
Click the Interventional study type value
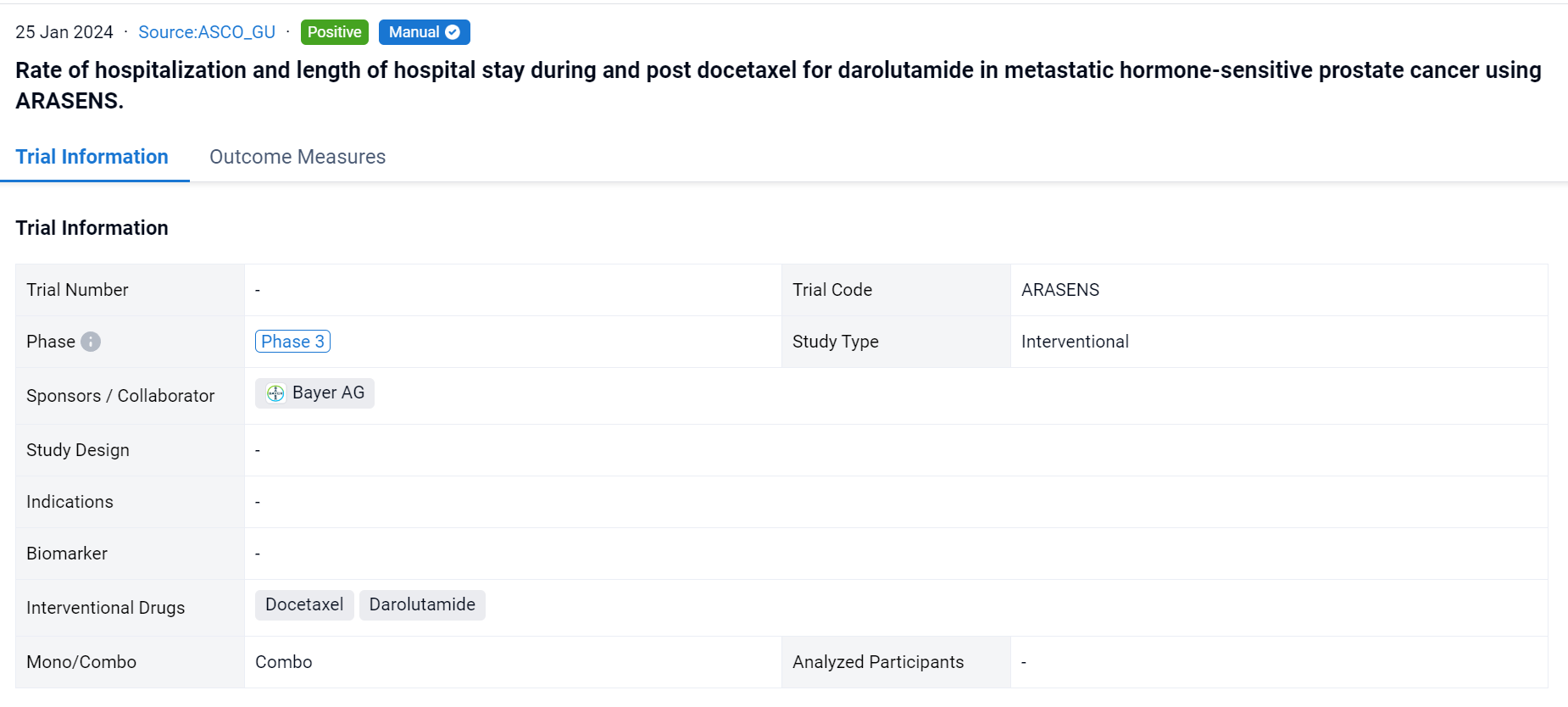[x=1075, y=342]
